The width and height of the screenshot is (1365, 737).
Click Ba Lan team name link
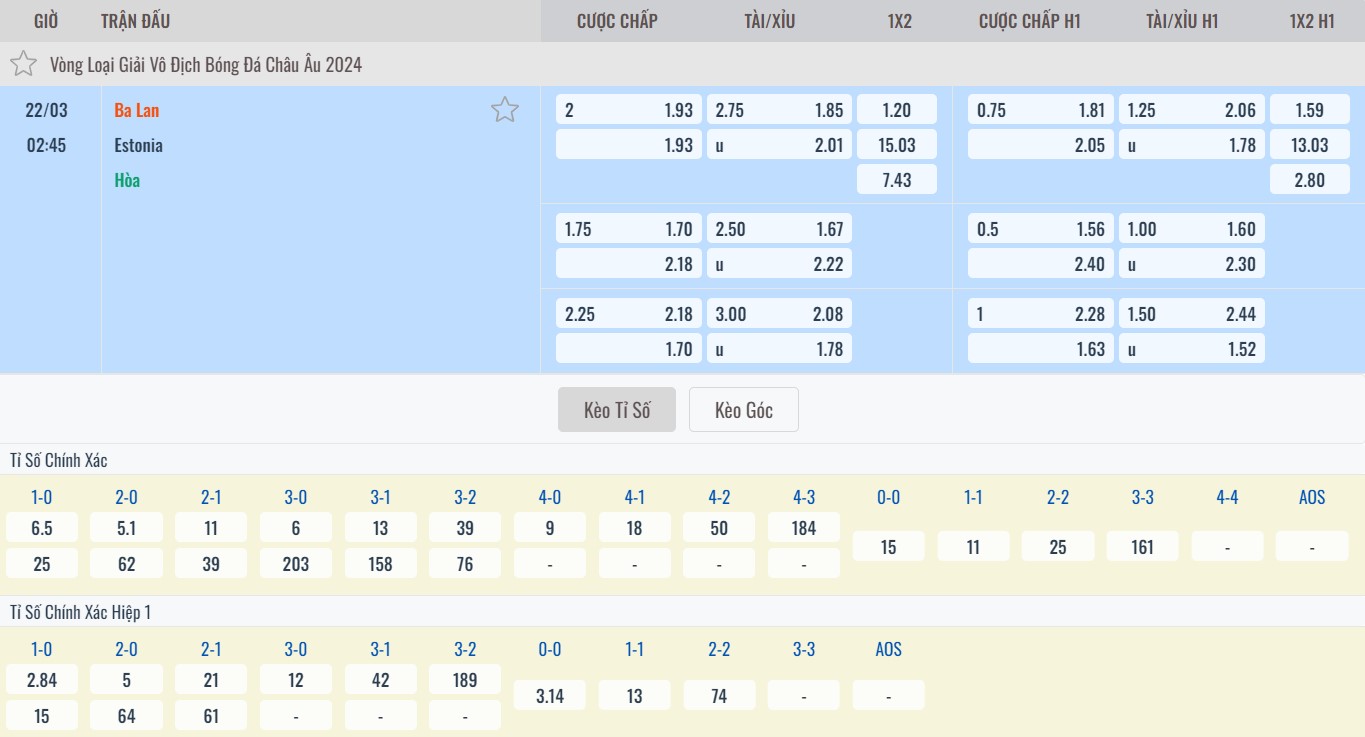point(137,110)
